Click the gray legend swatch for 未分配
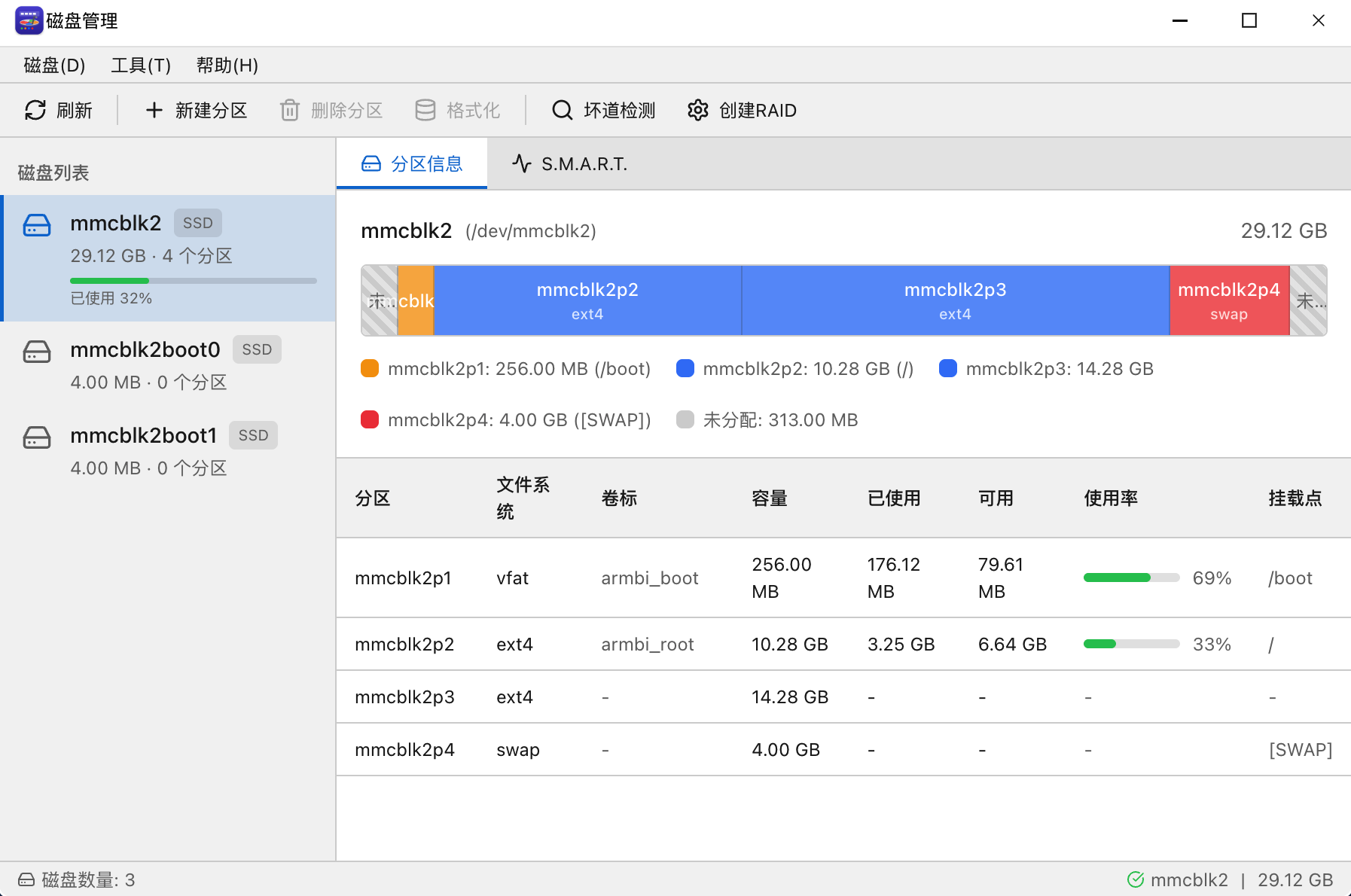Screen dimensions: 1351x896 [x=685, y=419]
